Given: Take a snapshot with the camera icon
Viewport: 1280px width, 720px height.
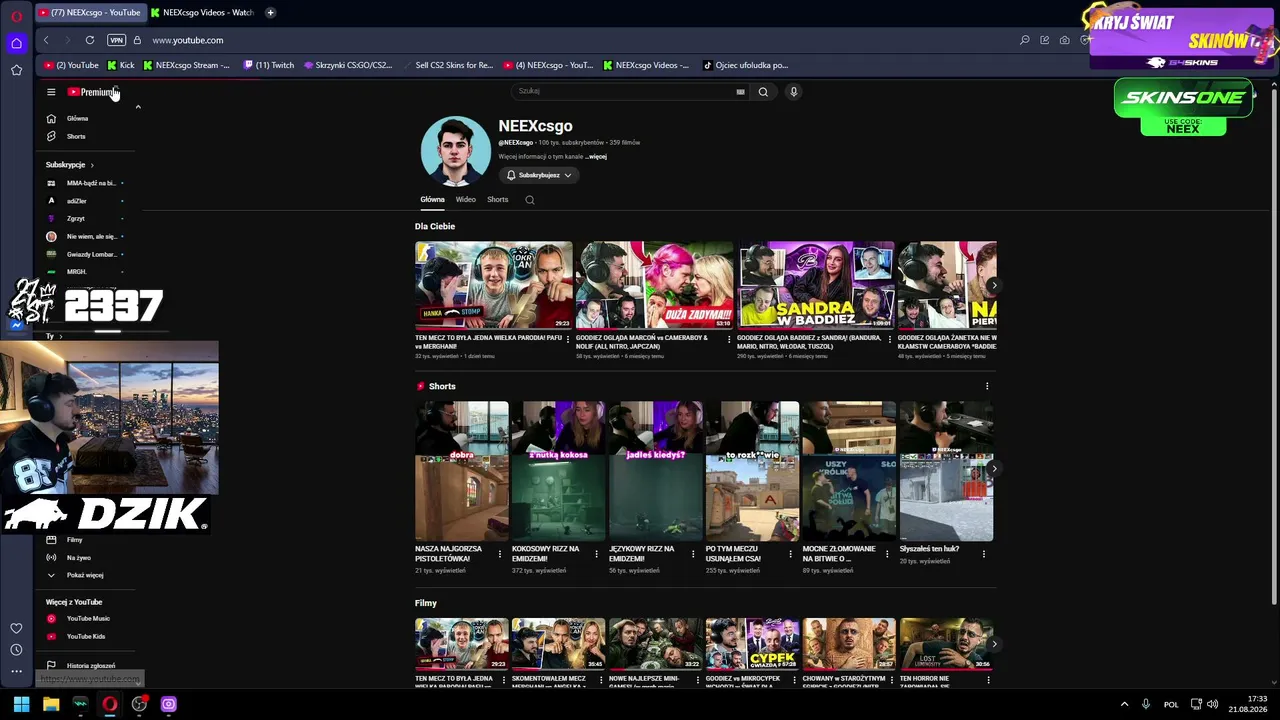Looking at the screenshot, I should pos(1065,40).
